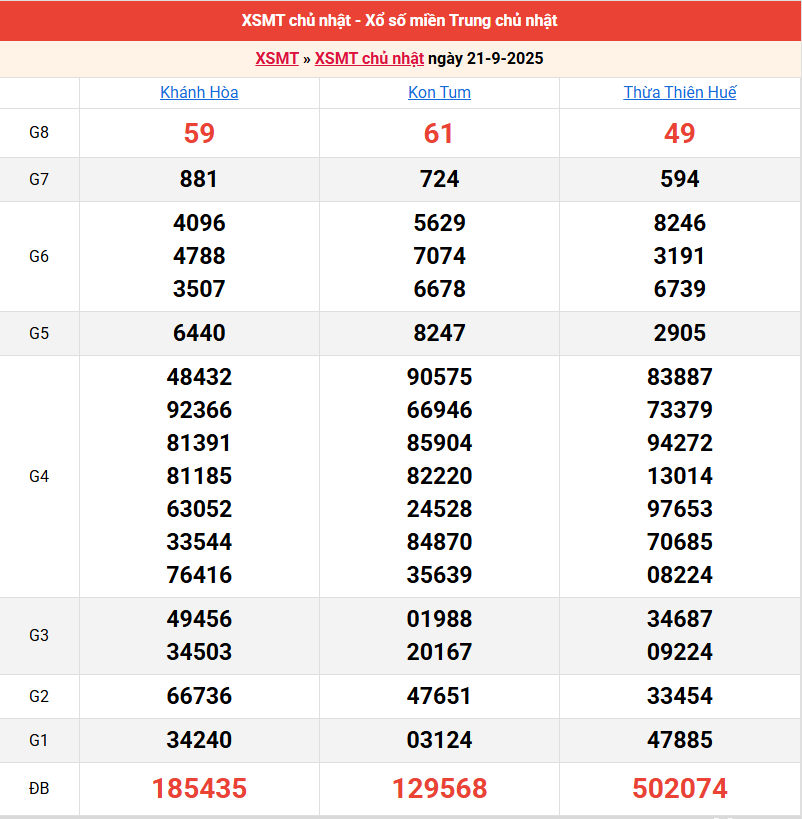This screenshot has width=802, height=819.
Task: Click the XSMT breadcrumb link
Action: (276, 58)
